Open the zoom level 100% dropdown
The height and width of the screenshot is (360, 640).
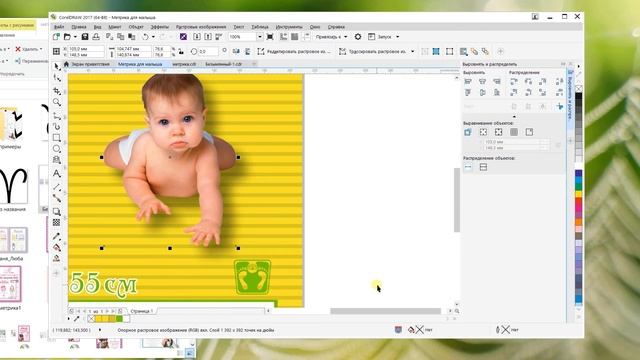pos(260,37)
